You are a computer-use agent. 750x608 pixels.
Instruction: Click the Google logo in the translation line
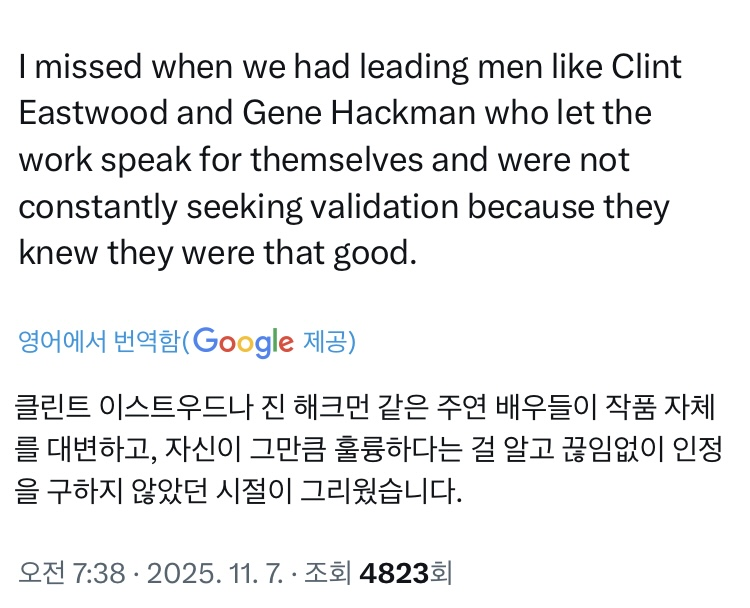click(x=244, y=343)
